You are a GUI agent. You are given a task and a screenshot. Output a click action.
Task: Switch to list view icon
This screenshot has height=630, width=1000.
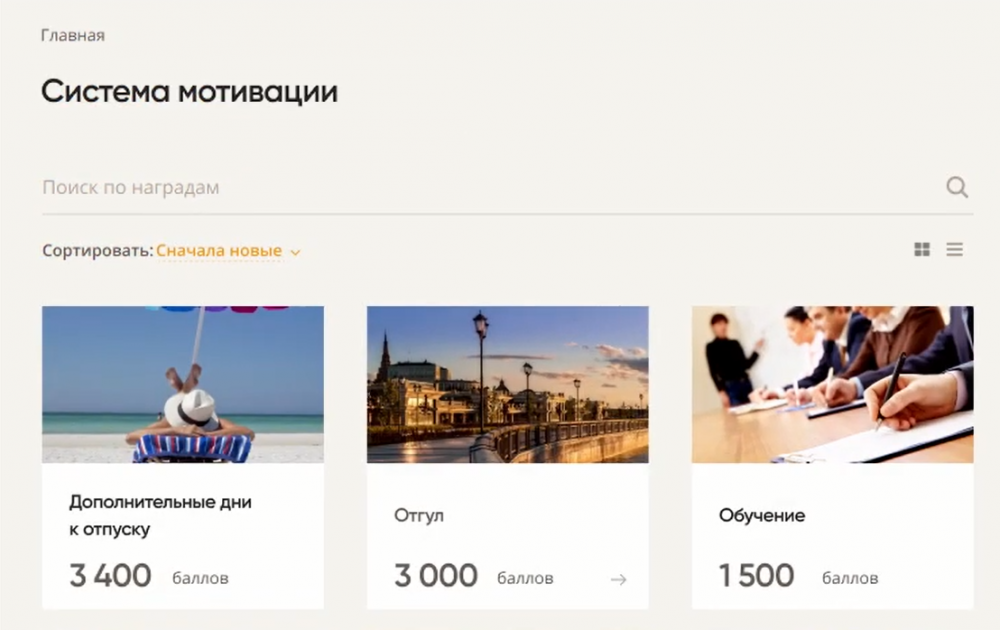954,249
